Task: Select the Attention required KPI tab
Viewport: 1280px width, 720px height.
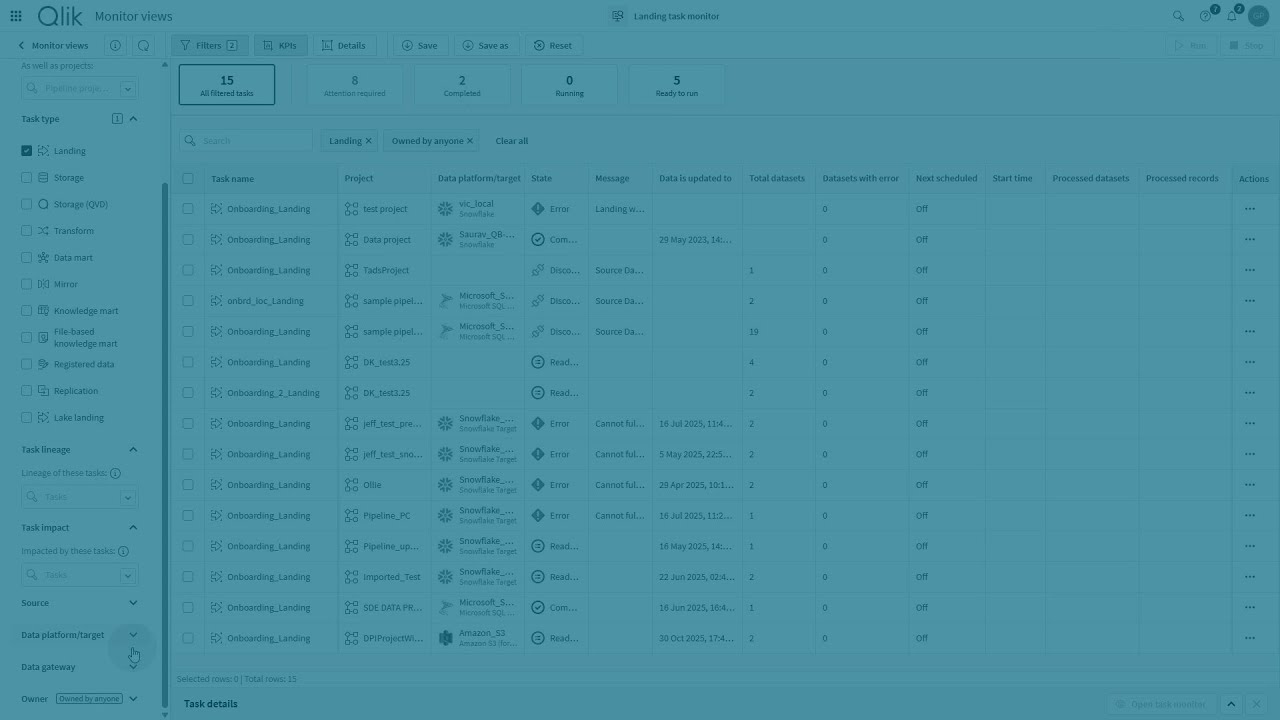Action: 354,85
